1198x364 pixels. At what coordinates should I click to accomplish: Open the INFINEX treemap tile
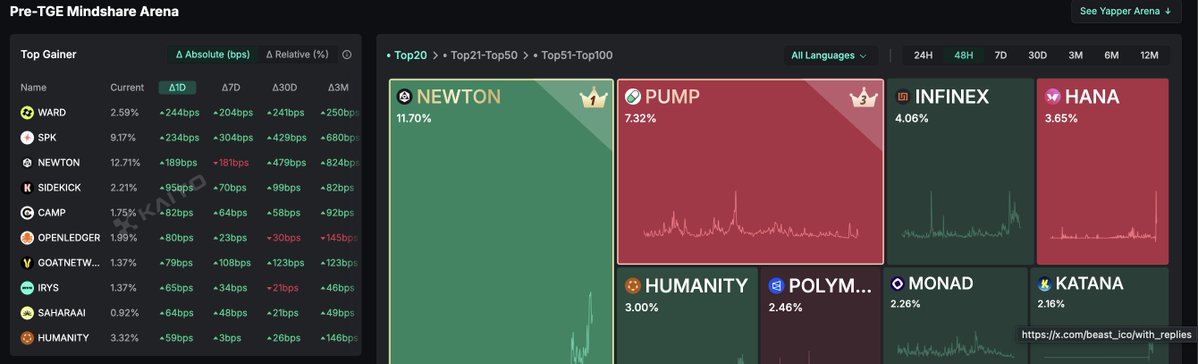point(959,171)
